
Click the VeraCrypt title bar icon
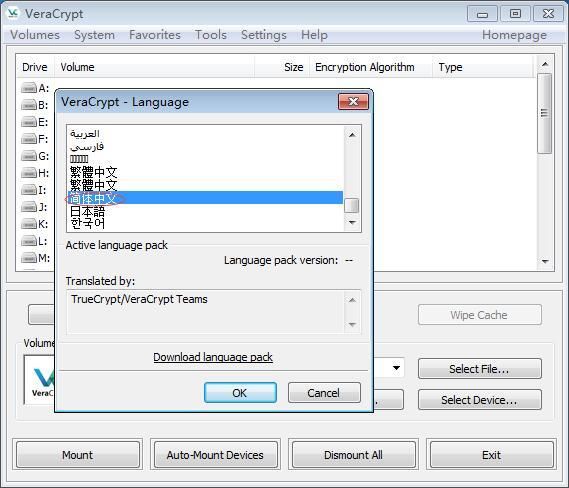(13, 13)
